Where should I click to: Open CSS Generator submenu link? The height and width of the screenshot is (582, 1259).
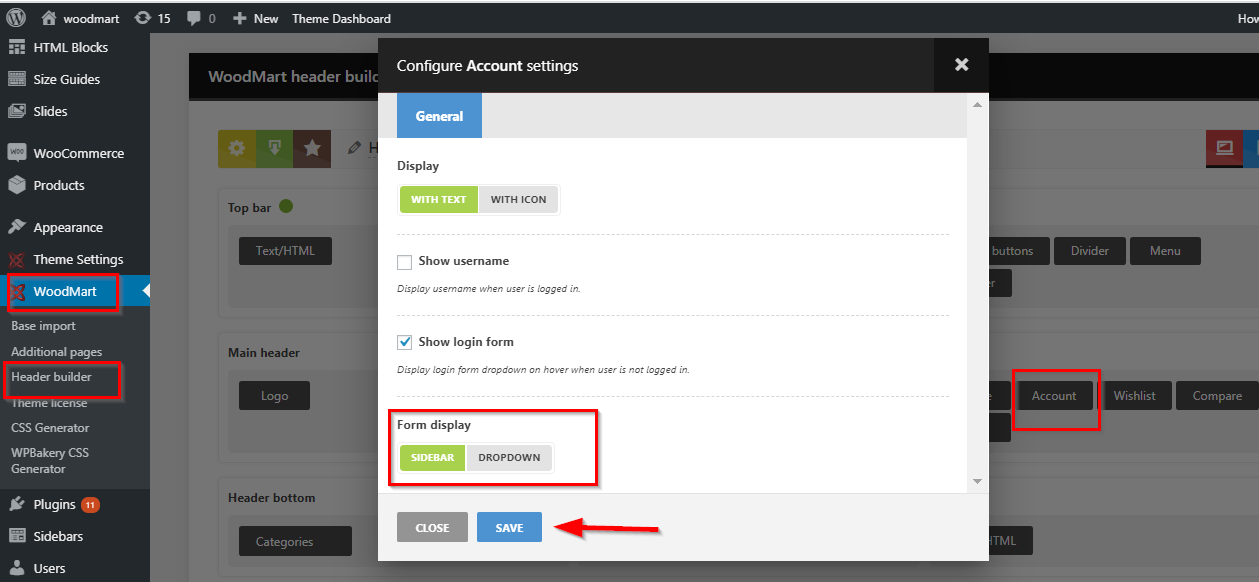pos(50,428)
